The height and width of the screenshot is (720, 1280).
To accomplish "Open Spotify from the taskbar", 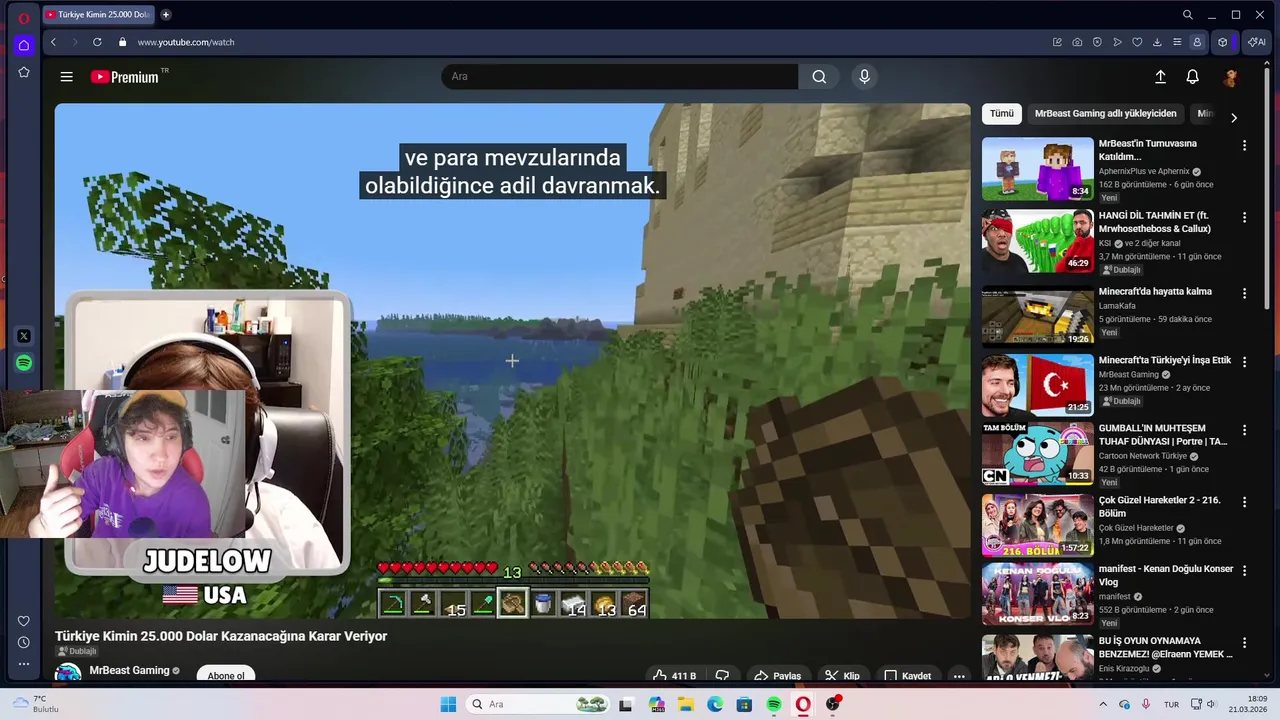I will [774, 704].
